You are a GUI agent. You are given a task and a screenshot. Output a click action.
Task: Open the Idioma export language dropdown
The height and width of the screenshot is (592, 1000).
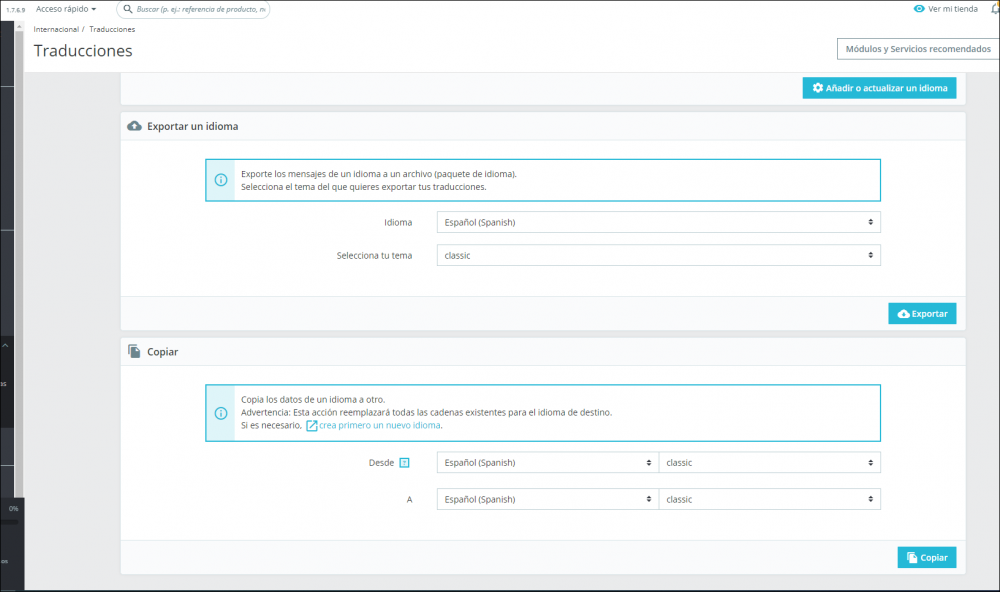(x=658, y=222)
